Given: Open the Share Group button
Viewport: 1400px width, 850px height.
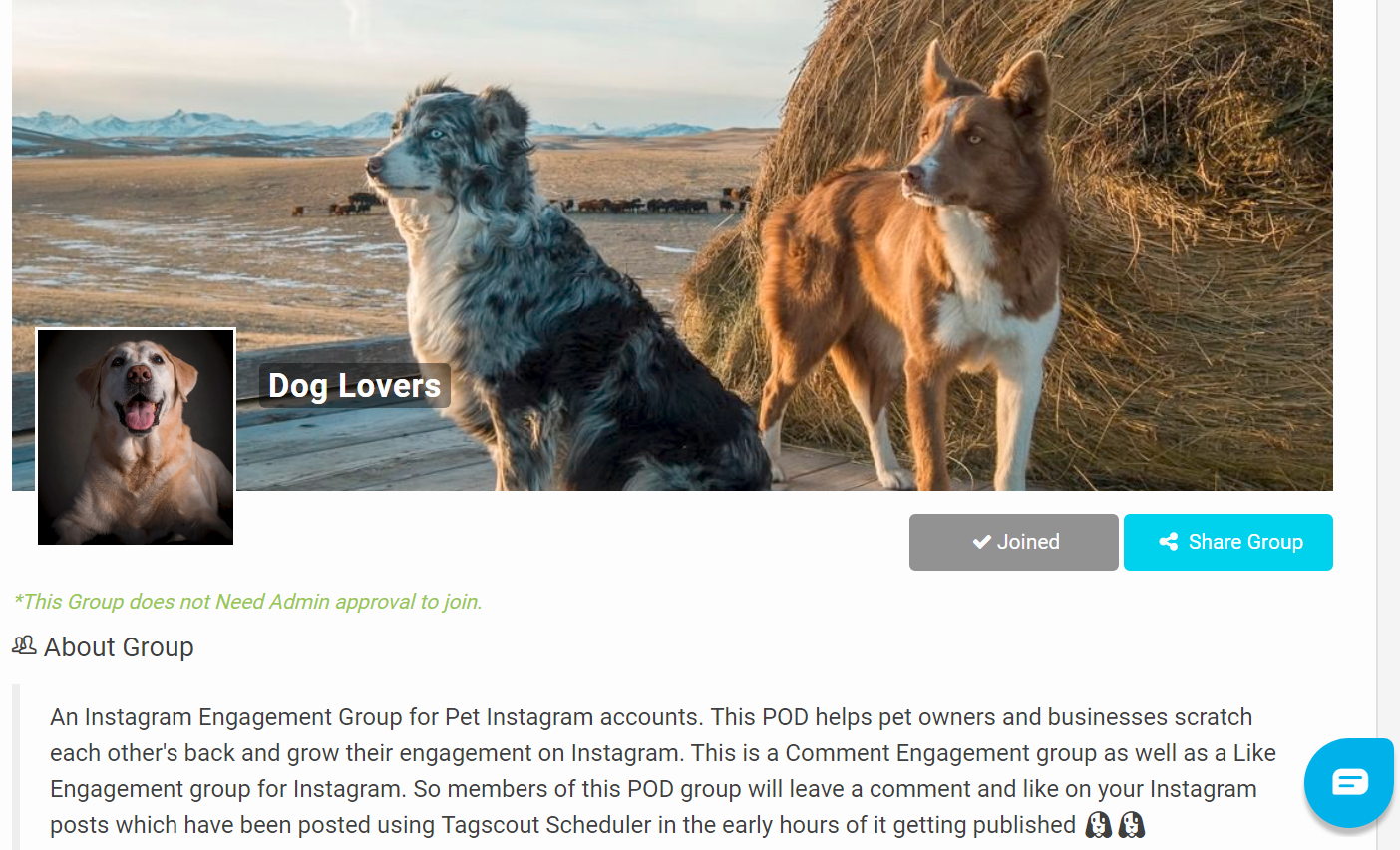Looking at the screenshot, I should point(1227,542).
